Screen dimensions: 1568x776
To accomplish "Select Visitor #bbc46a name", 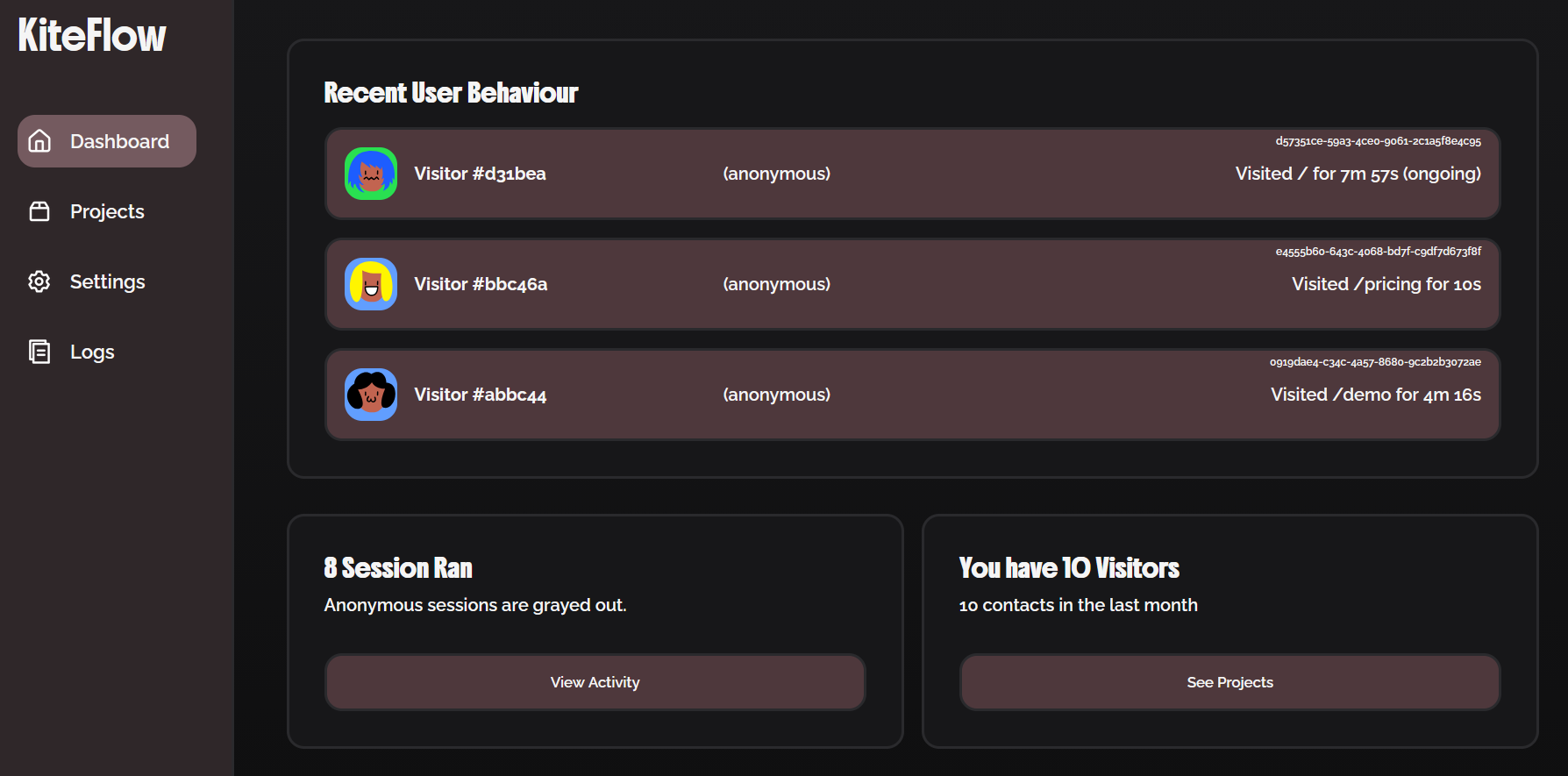I will [x=481, y=284].
